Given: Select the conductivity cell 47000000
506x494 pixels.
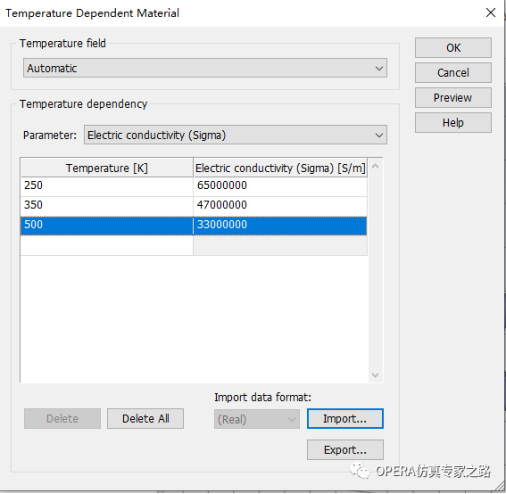Looking at the screenshot, I should 280,205.
